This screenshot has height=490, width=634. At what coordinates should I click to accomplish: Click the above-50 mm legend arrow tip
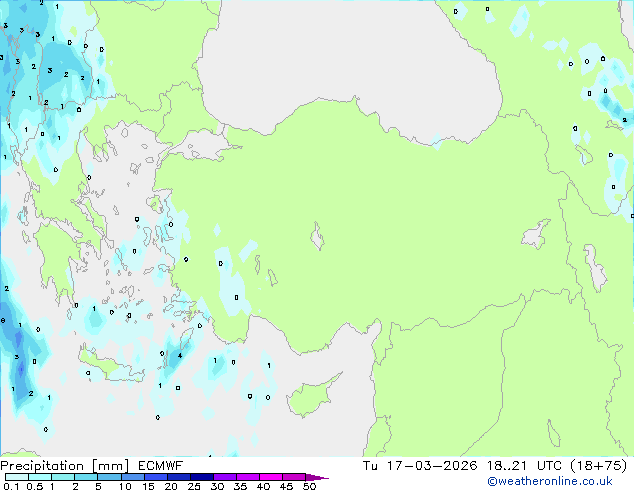[x=317, y=477]
